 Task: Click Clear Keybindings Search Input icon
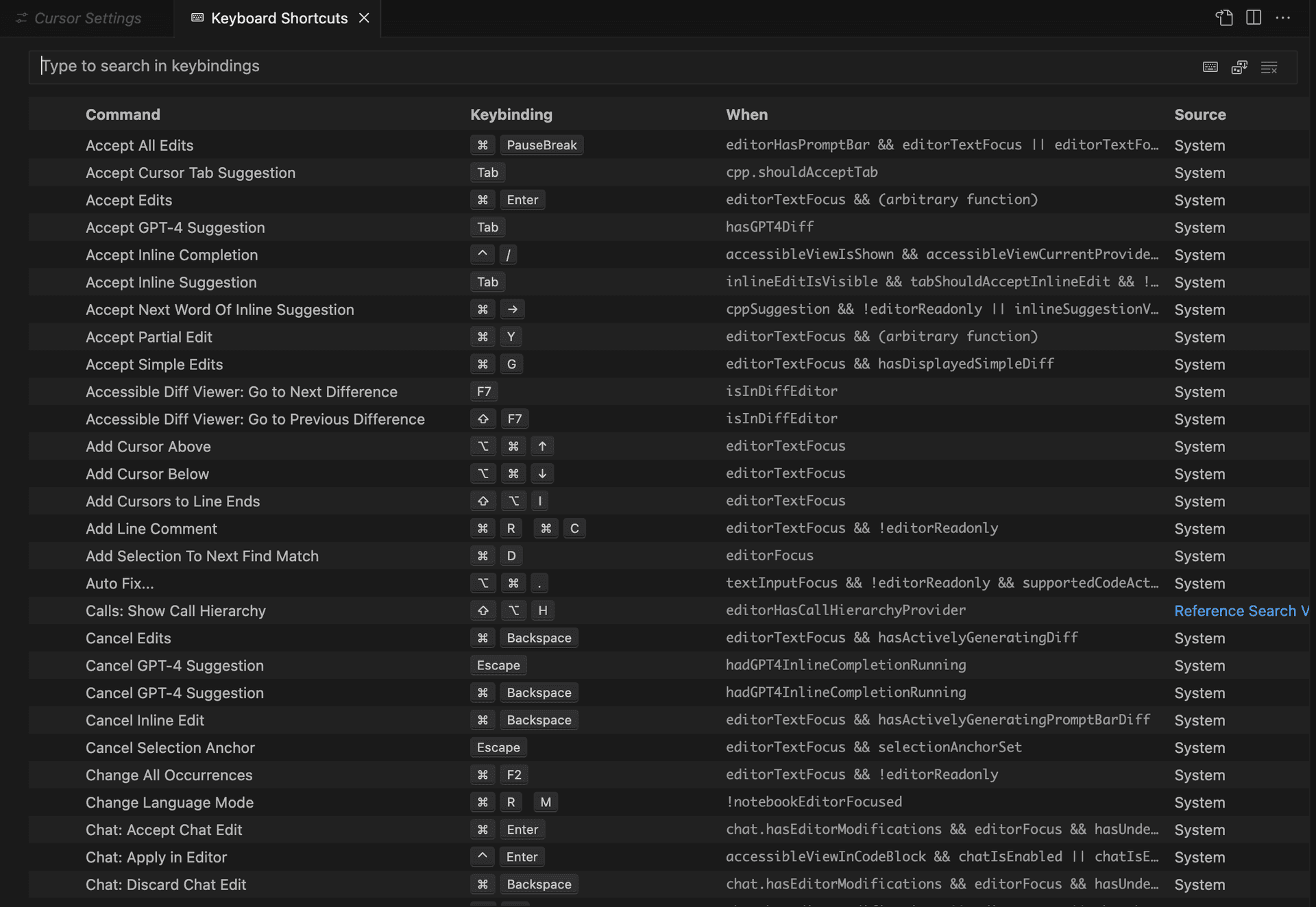point(1269,67)
